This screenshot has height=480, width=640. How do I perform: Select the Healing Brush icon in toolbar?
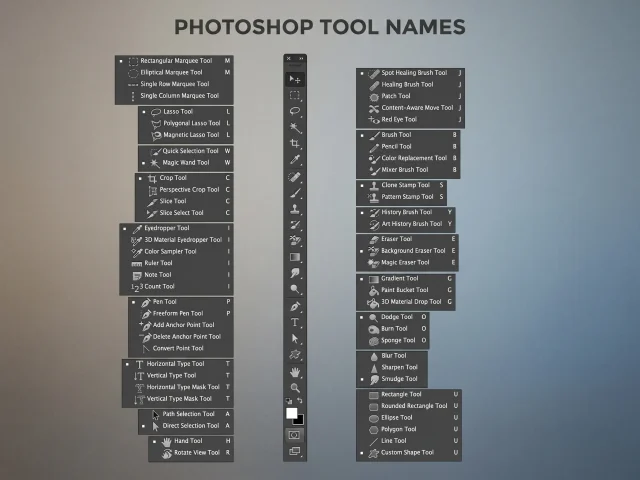click(295, 177)
